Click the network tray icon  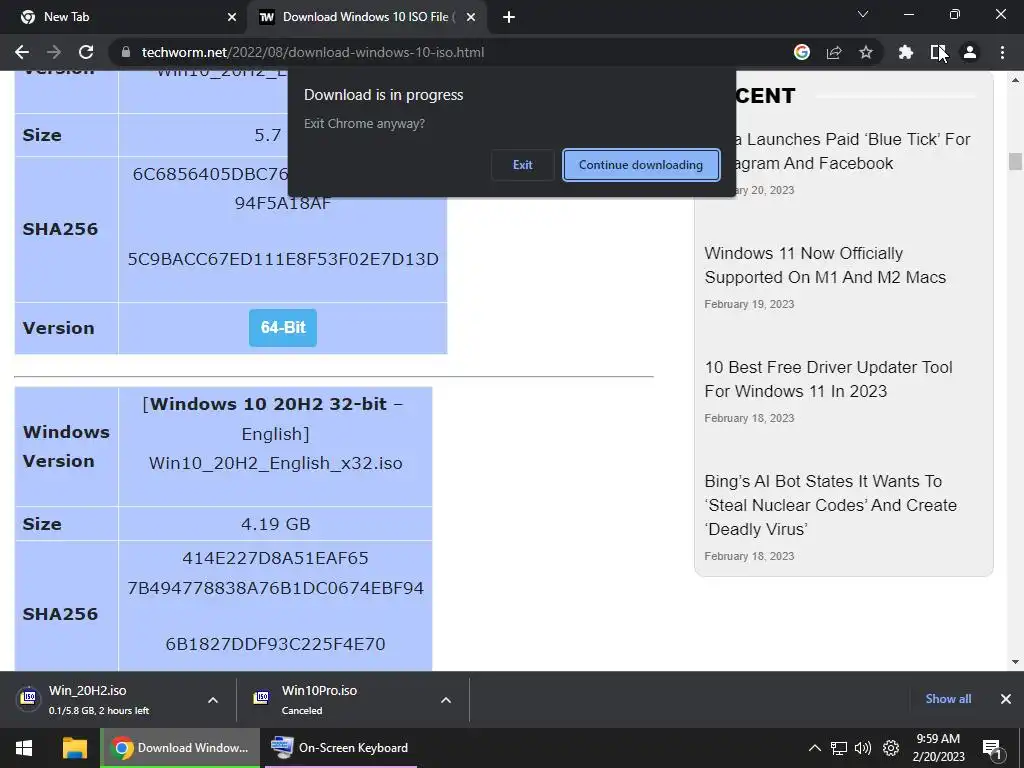tap(839, 748)
